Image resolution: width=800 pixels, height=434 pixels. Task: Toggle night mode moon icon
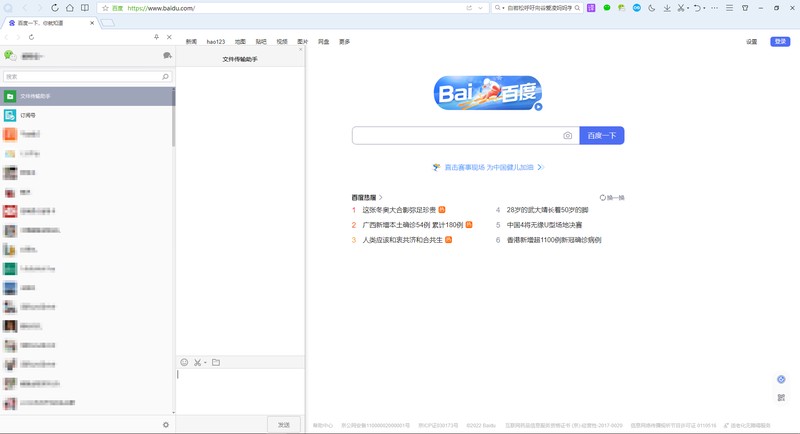click(x=651, y=8)
